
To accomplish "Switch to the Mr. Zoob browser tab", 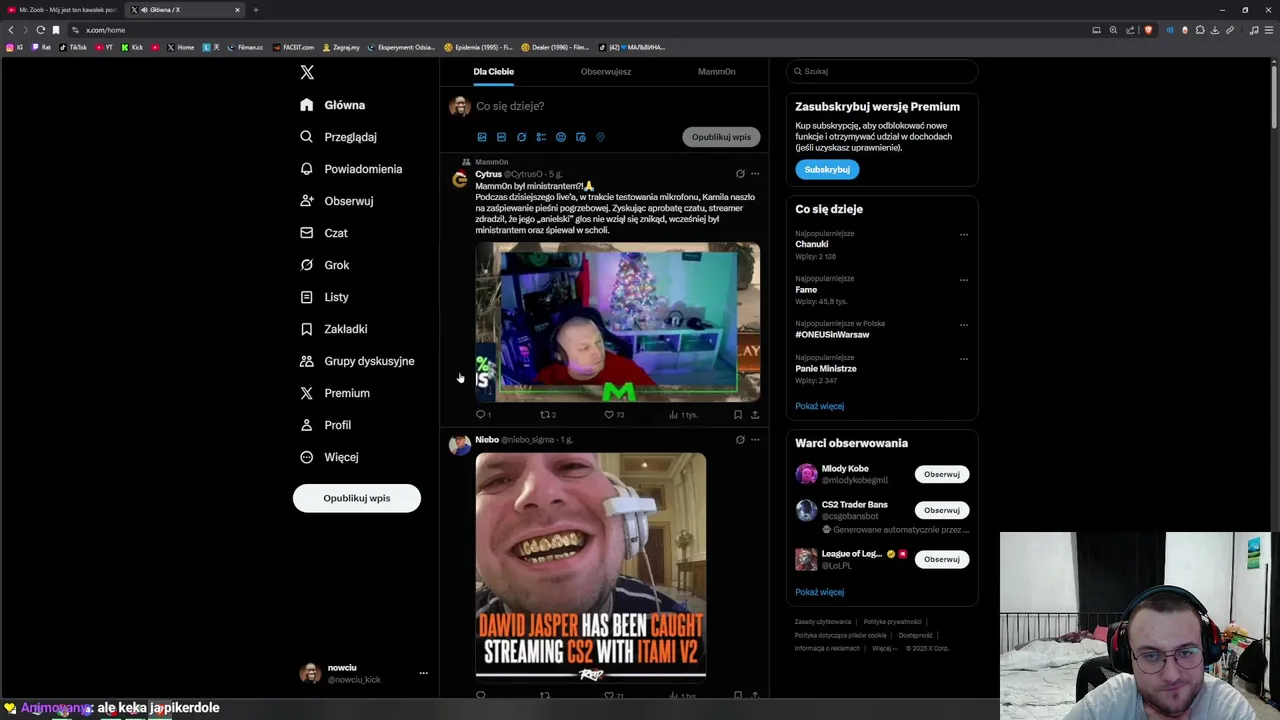I will tap(62, 10).
